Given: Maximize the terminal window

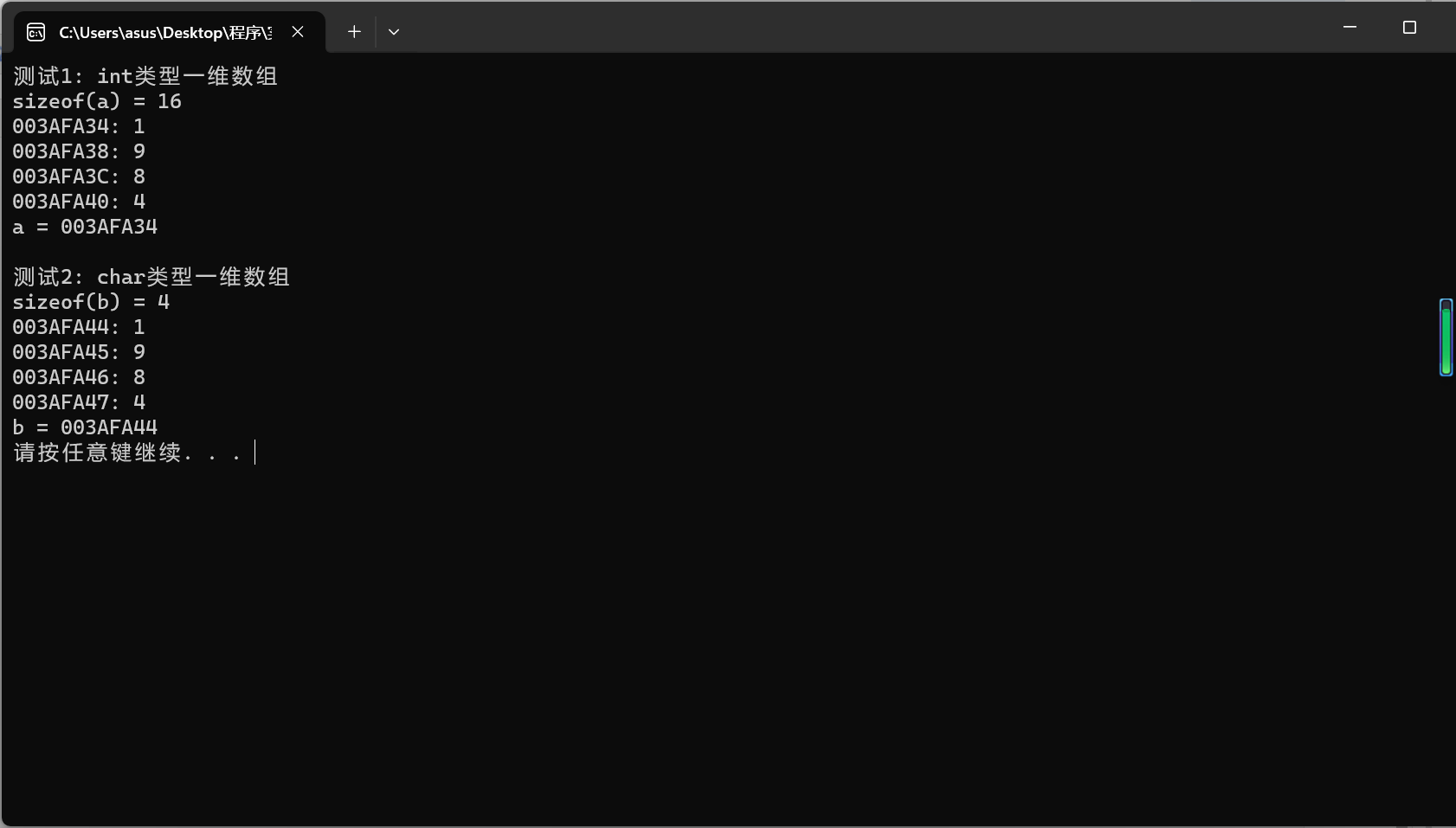Looking at the screenshot, I should pos(1409,28).
